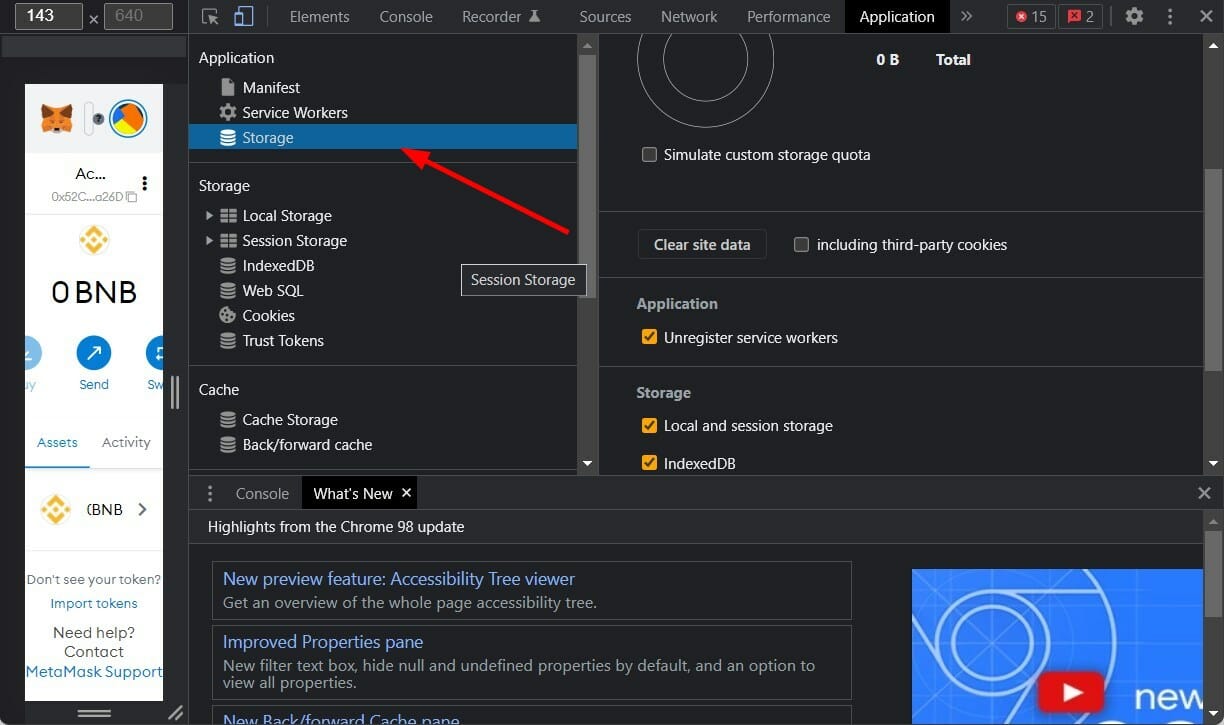
Task: Click the console errors counter badge
Action: pos(1030,16)
